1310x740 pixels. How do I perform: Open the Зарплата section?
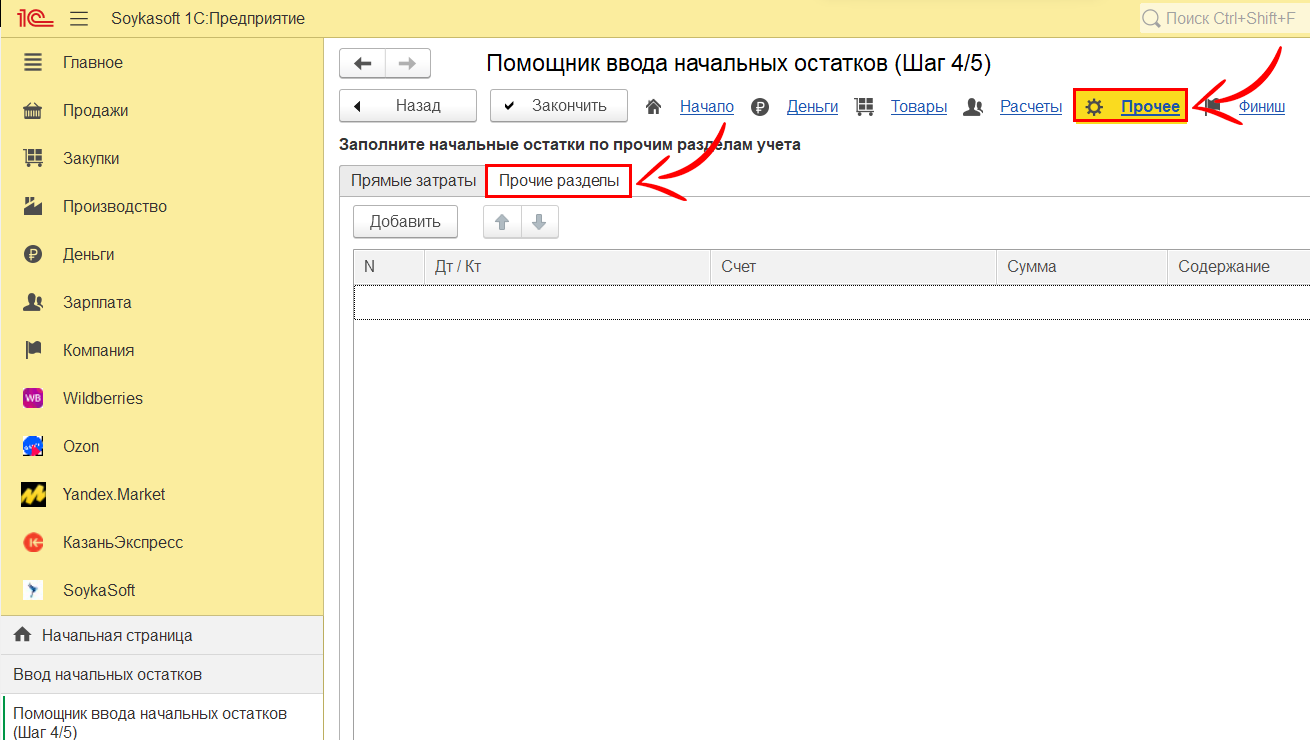click(97, 302)
